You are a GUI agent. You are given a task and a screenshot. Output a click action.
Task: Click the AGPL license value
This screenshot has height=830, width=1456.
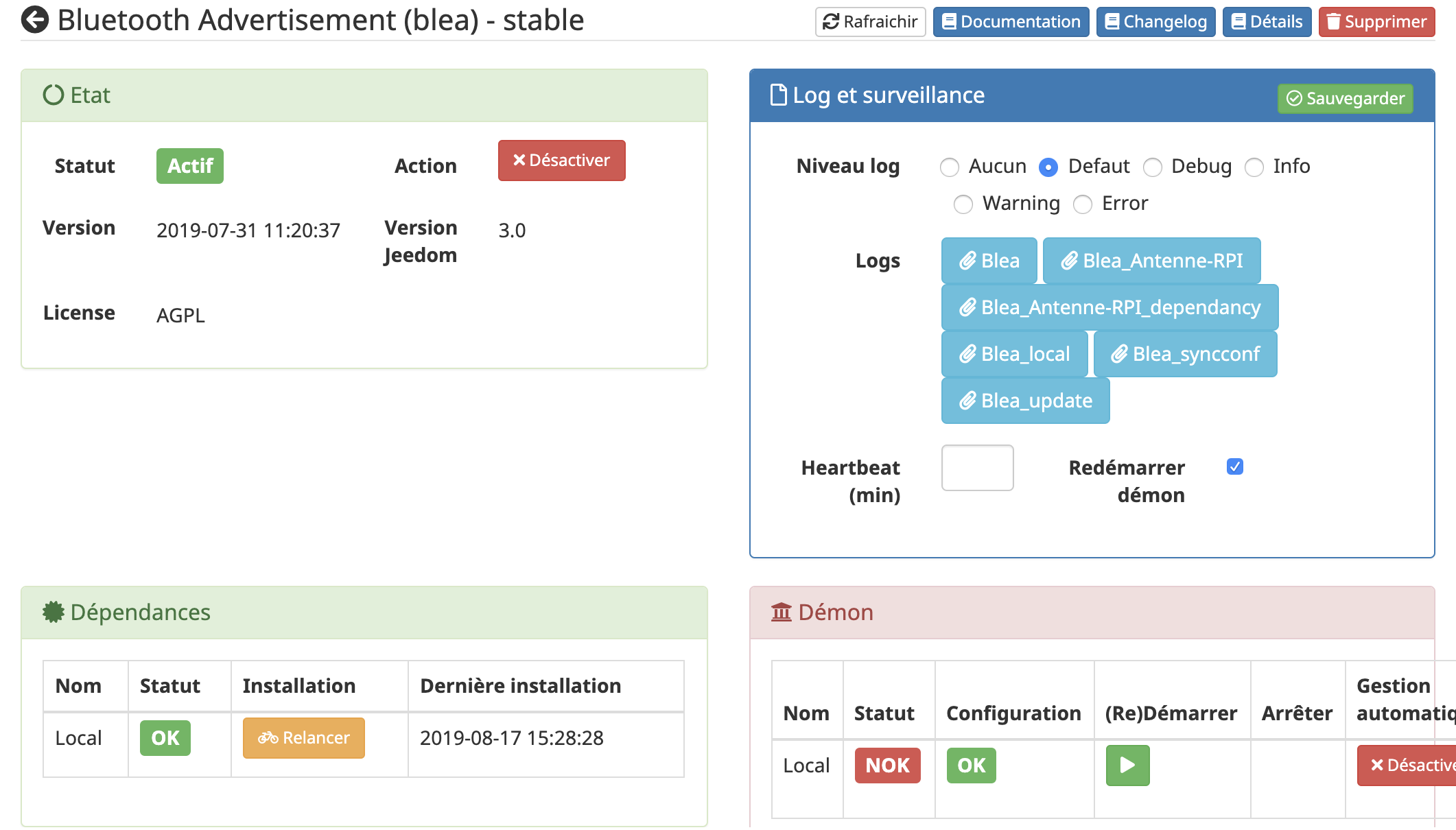coord(180,316)
